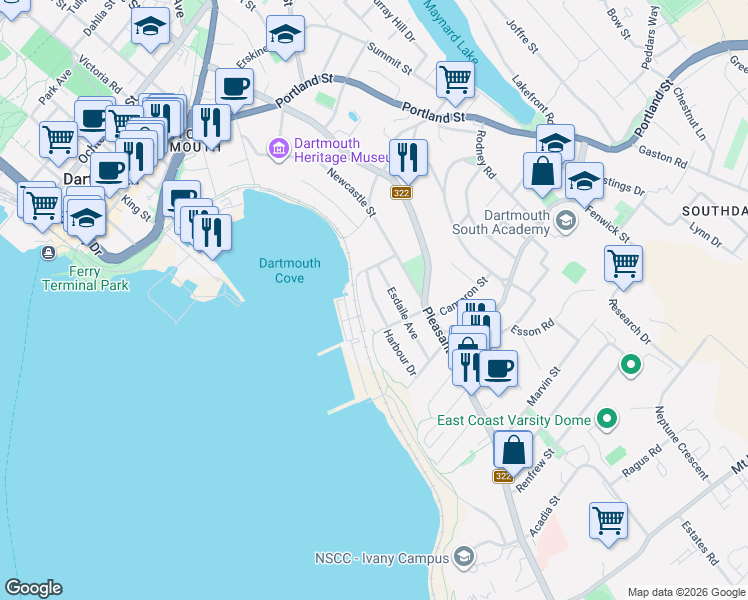
Task: Click the Lynn Dr street label
Action: [x=706, y=235]
